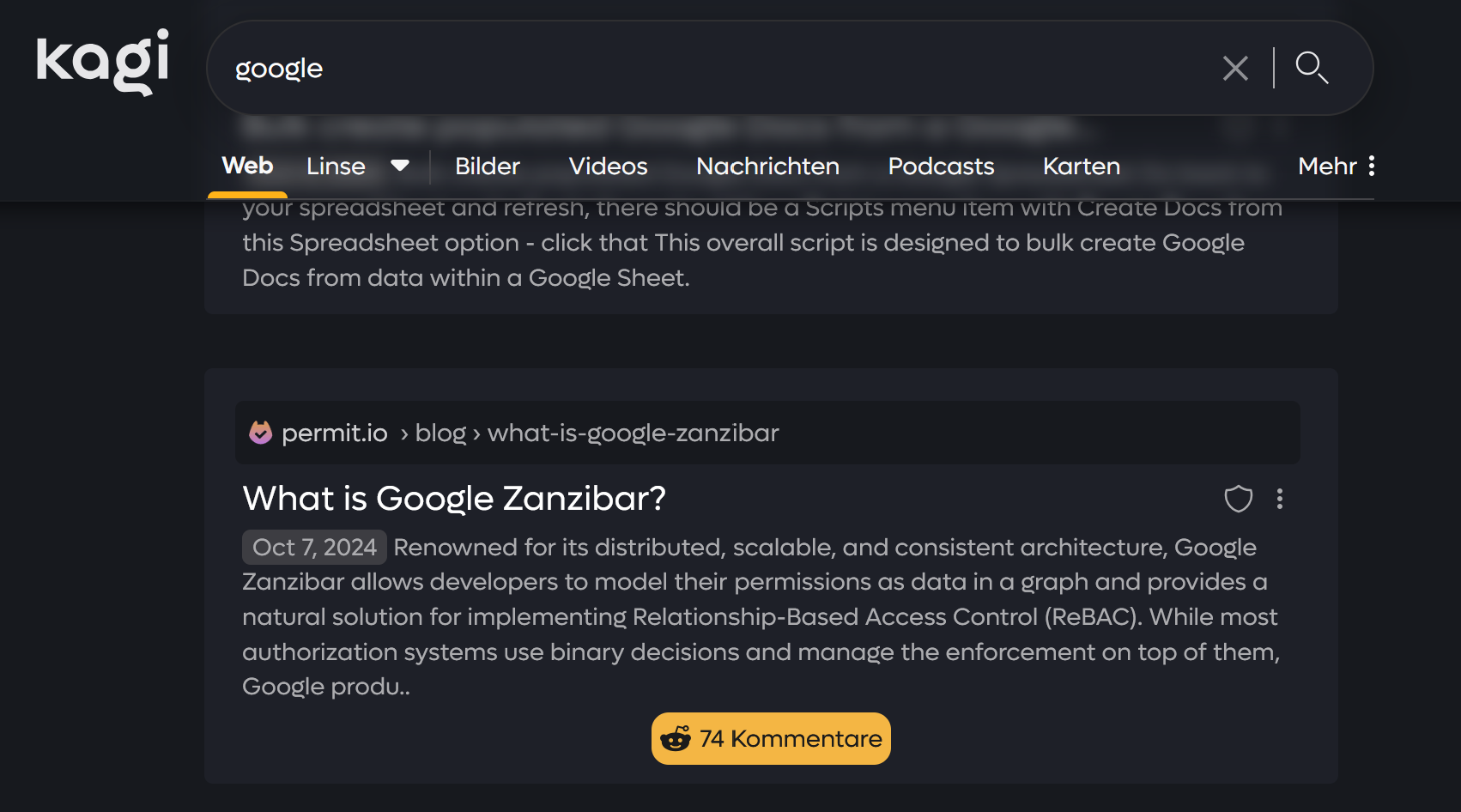Switch to the Nachrichten tab

(767, 166)
